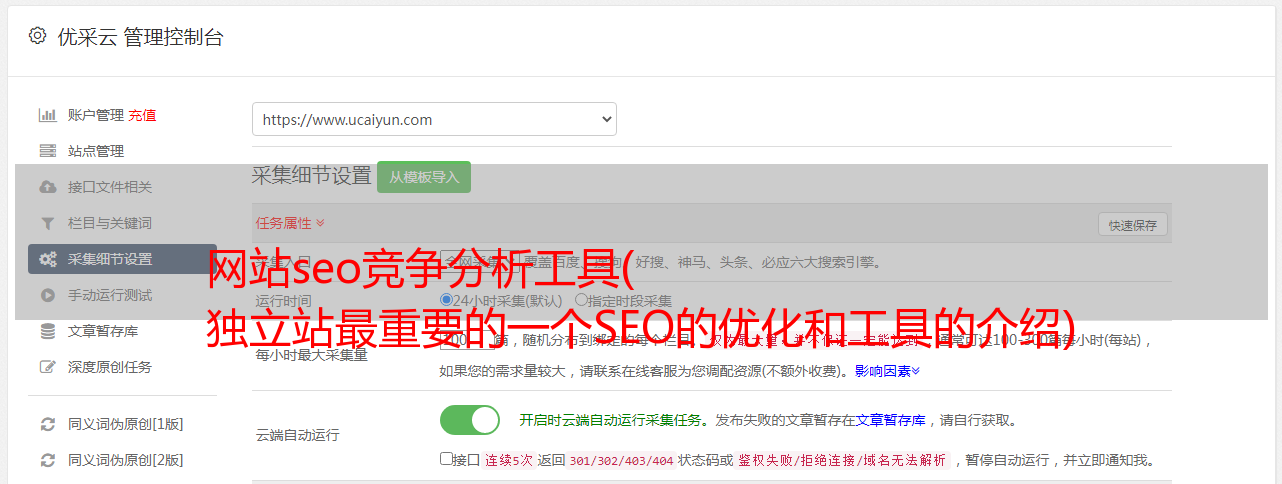Screen dimensions: 1282x484
Task: Click the 鉴权失败/拒绝连接/域名无法解析 text
Action: point(842,461)
